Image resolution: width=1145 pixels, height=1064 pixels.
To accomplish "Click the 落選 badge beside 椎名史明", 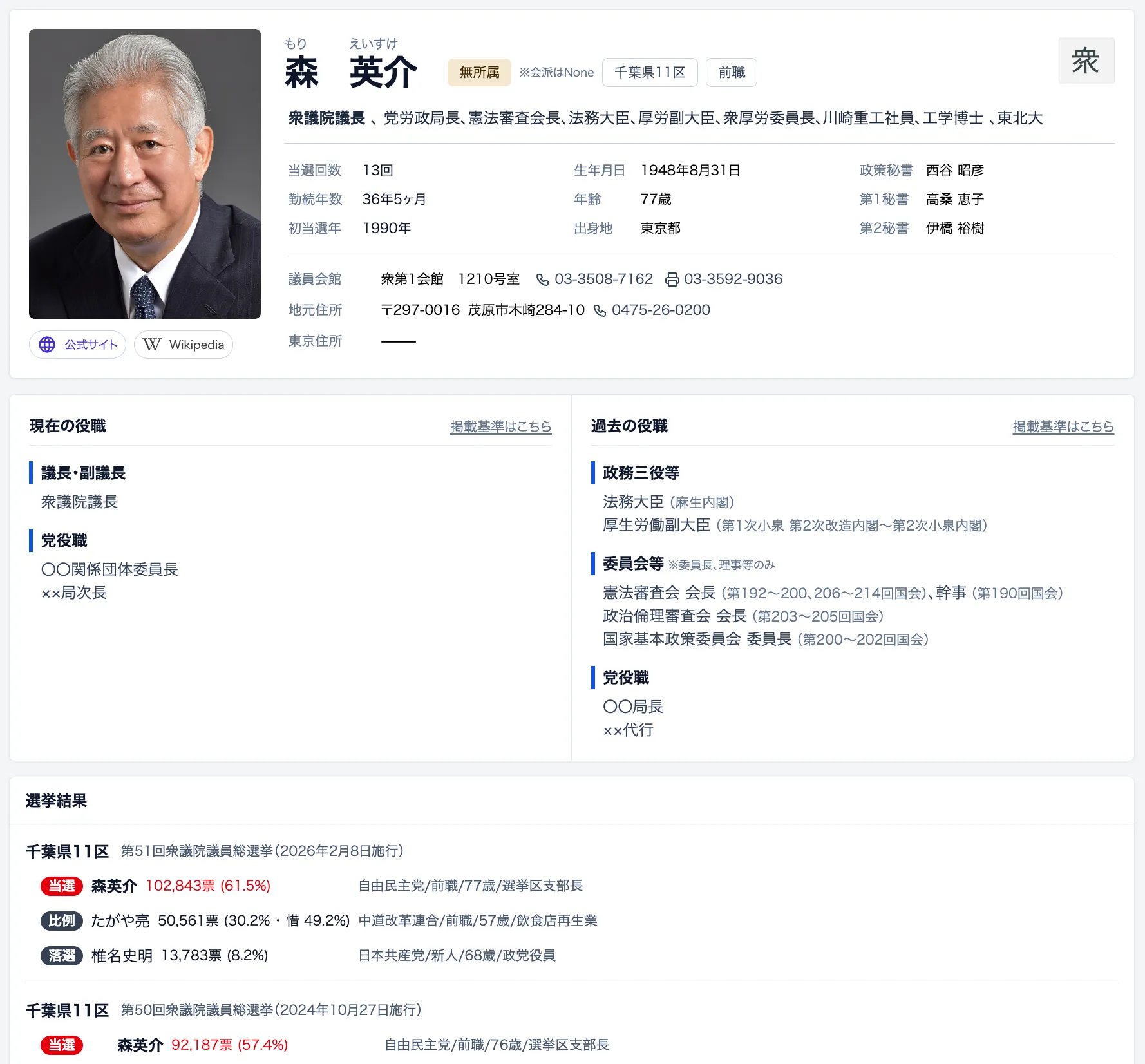I will [x=62, y=956].
